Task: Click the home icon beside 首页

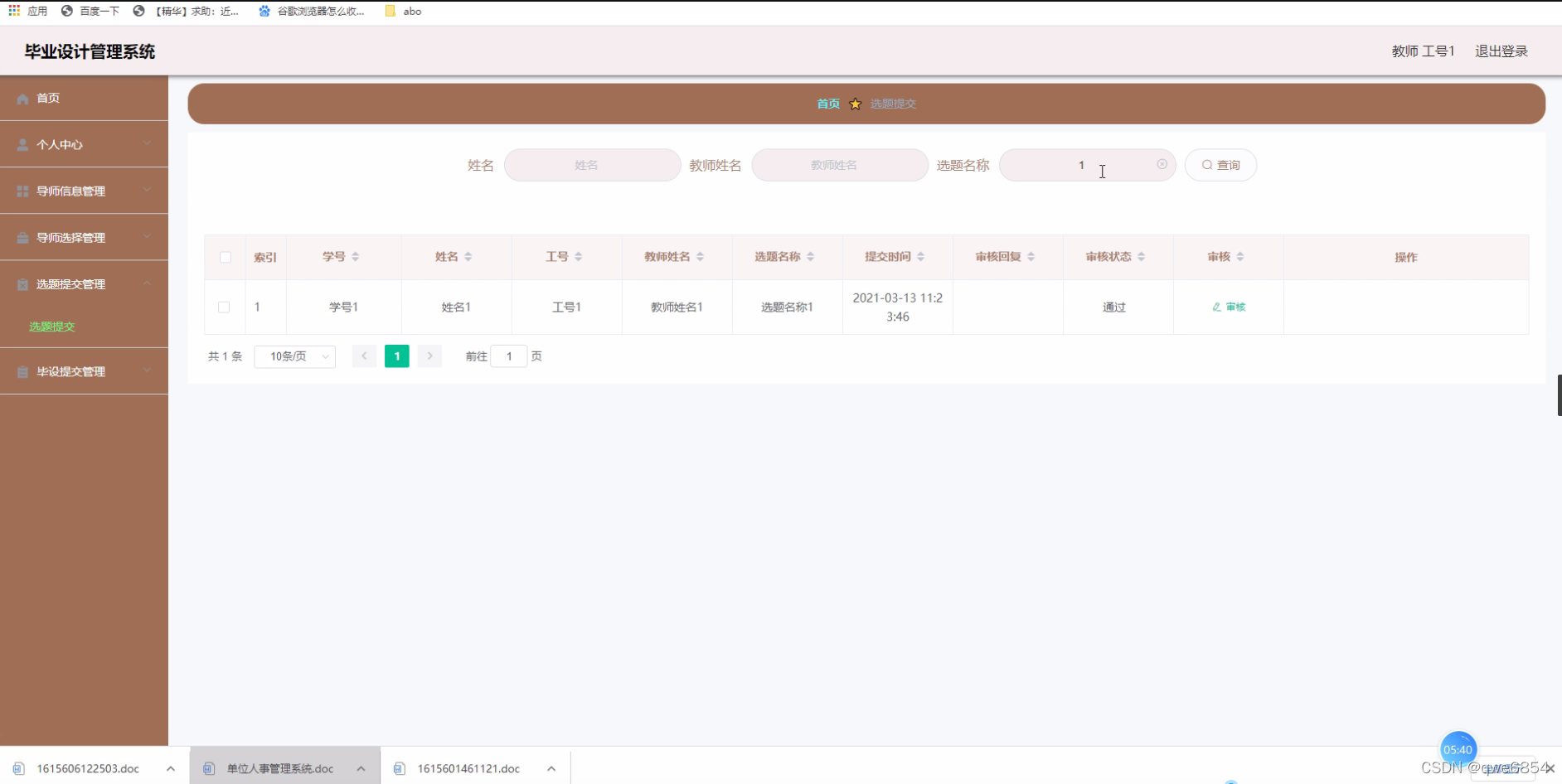Action: [22, 98]
